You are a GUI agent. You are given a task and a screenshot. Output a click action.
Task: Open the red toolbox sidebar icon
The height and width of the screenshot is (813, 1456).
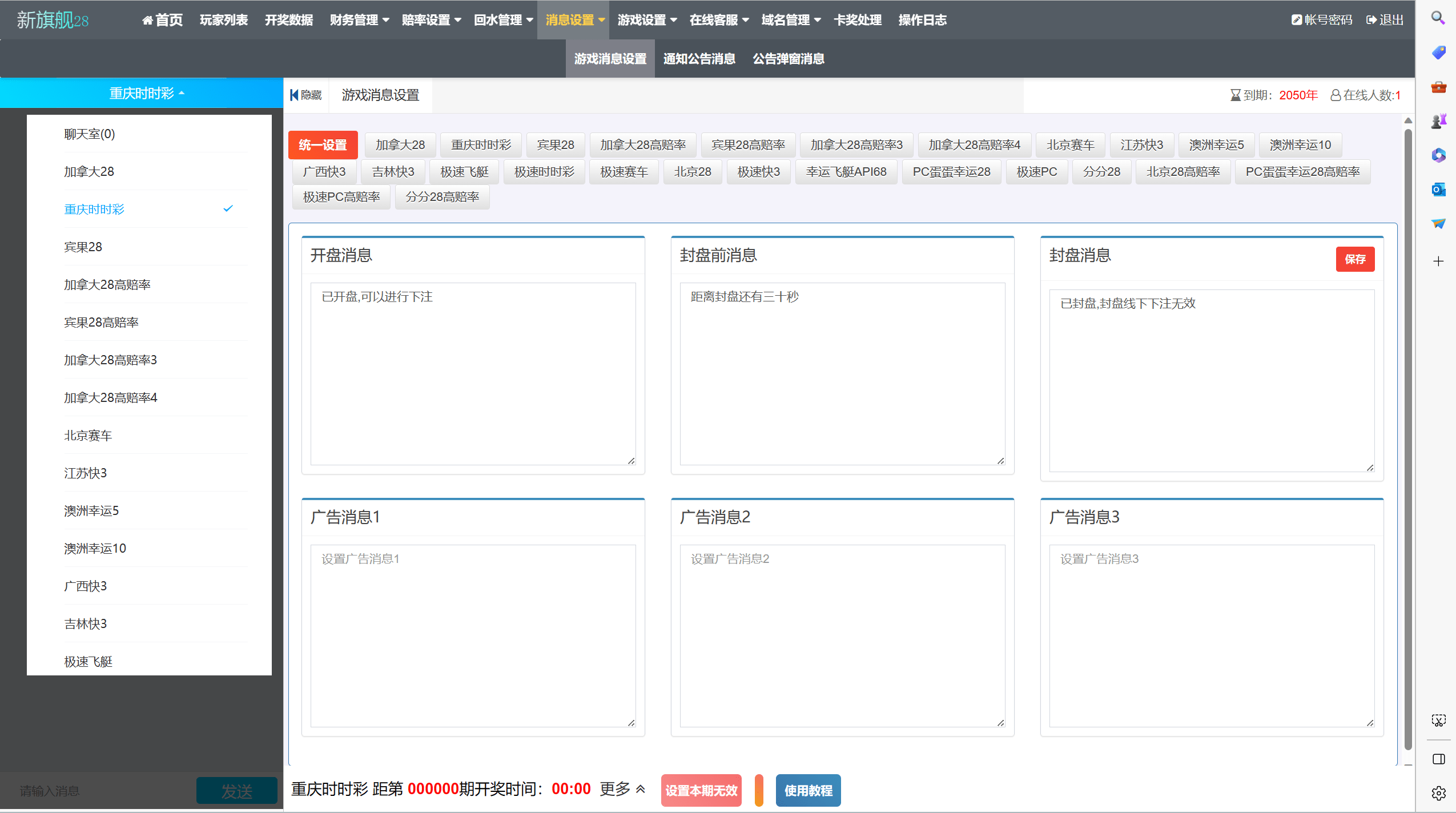pos(1438,87)
